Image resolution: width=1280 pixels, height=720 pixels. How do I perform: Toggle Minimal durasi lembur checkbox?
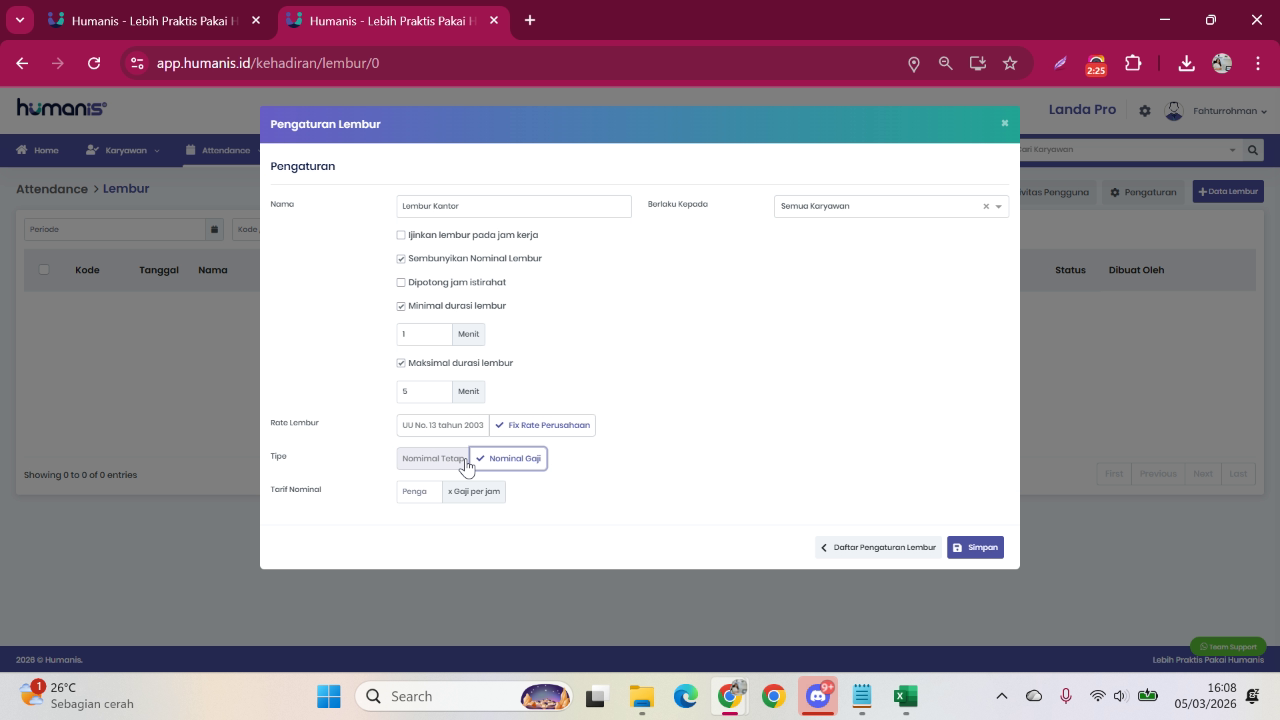[401, 306]
